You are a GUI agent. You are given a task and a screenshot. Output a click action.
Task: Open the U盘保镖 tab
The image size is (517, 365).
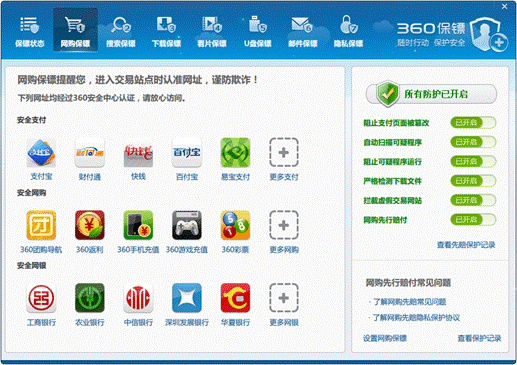257,31
